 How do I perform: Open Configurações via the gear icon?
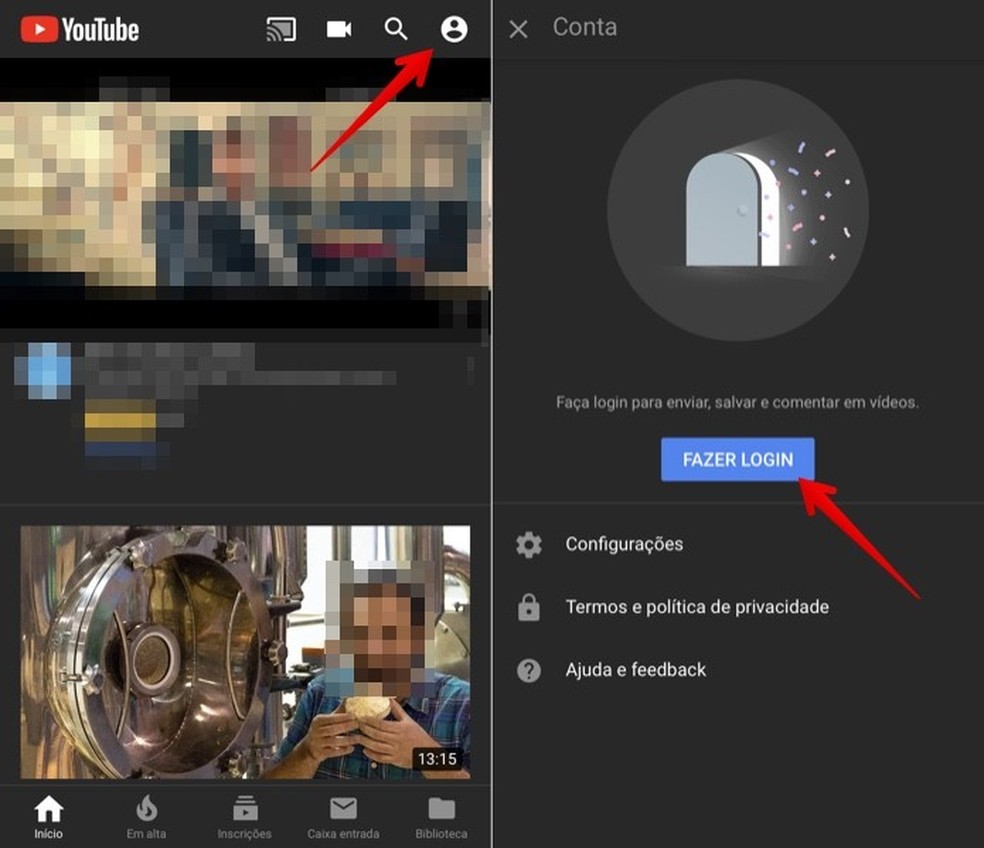click(529, 544)
